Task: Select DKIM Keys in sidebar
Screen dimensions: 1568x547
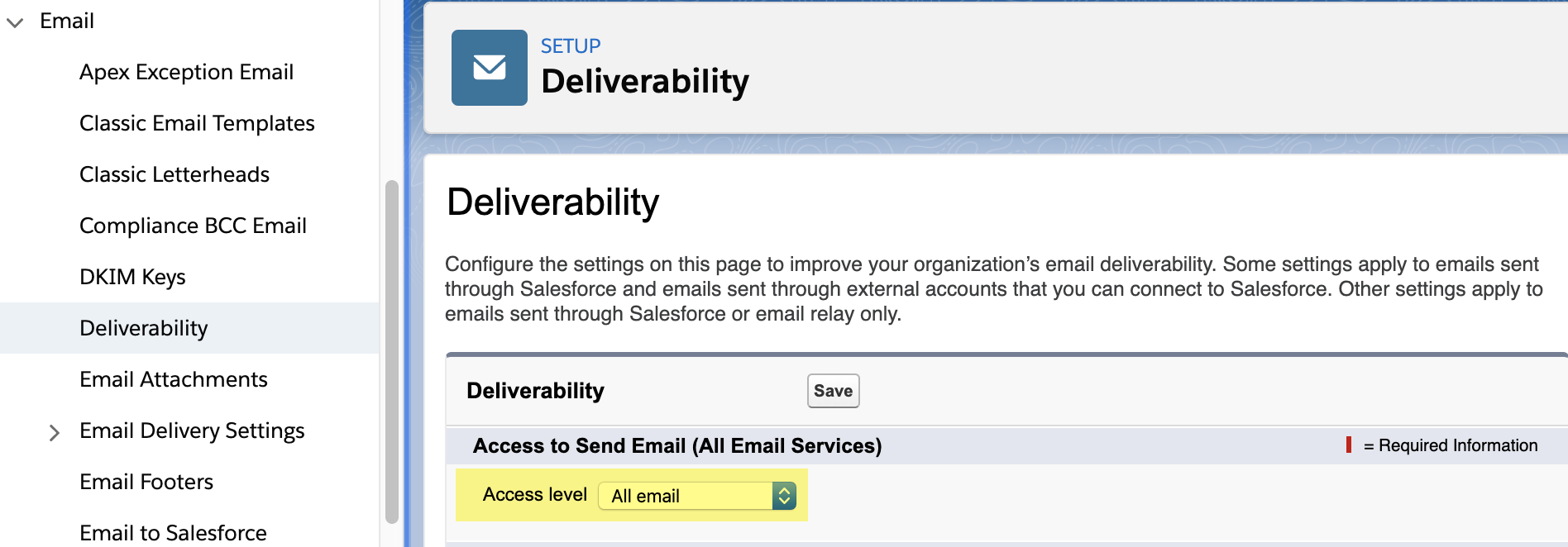Action: point(132,277)
